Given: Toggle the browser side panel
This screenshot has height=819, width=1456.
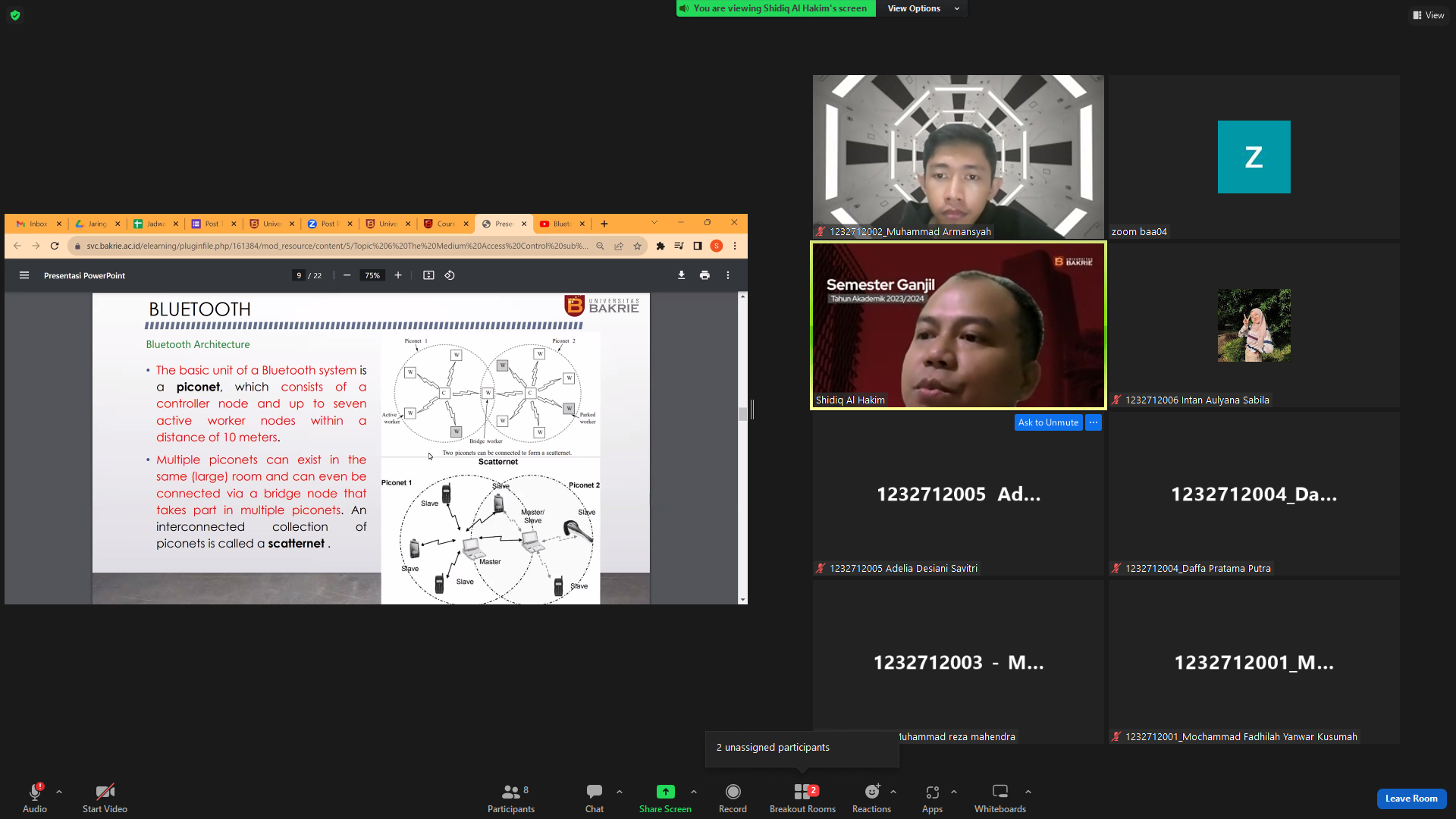Looking at the screenshot, I should click(x=698, y=246).
